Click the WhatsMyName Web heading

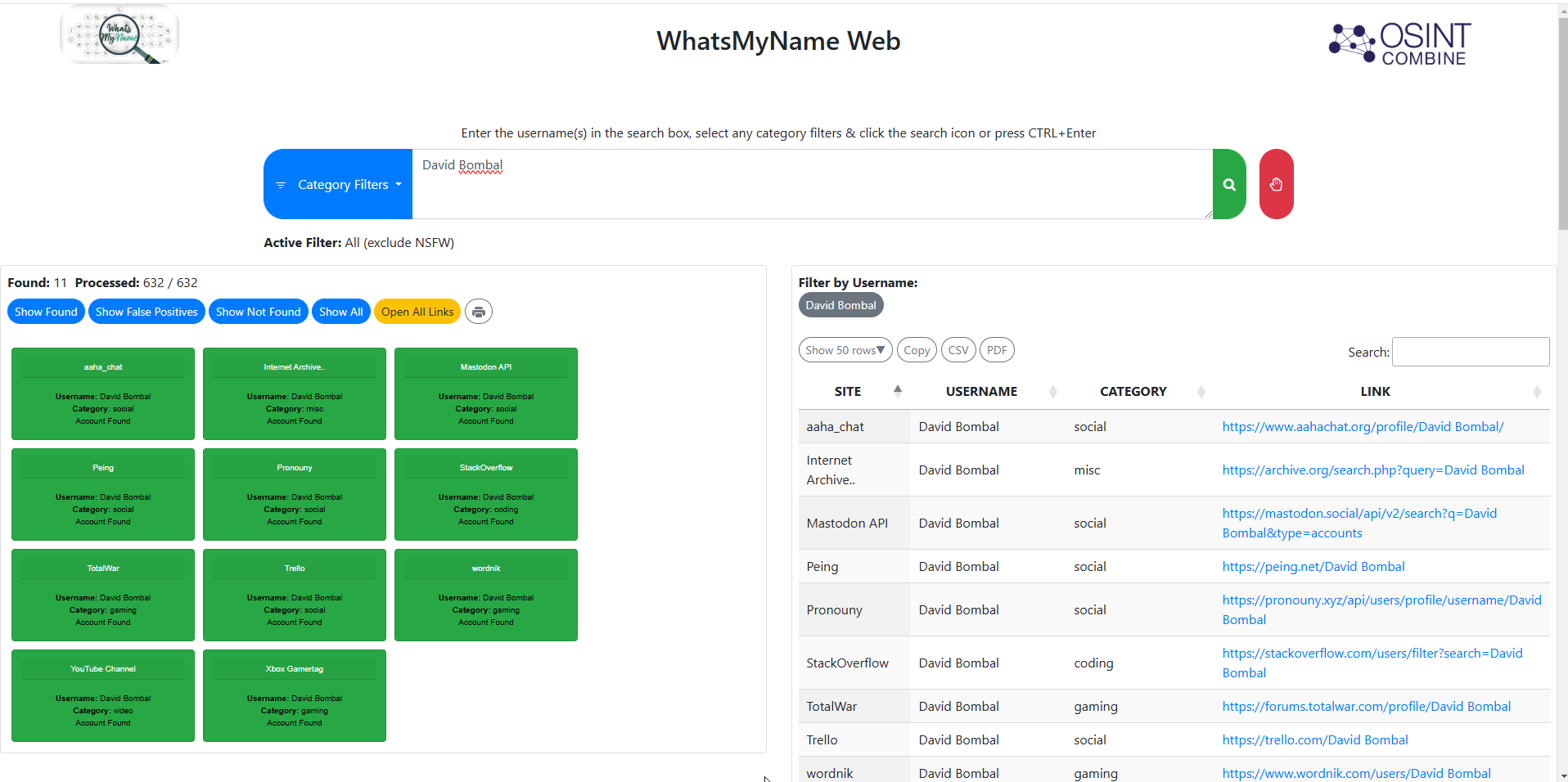(778, 41)
